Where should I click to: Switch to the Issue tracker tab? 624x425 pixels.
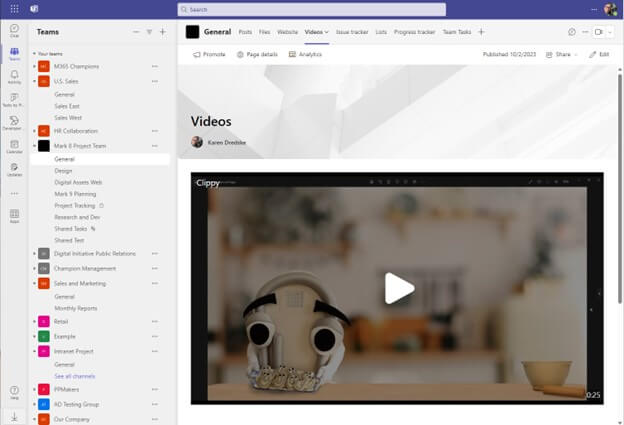(352, 32)
